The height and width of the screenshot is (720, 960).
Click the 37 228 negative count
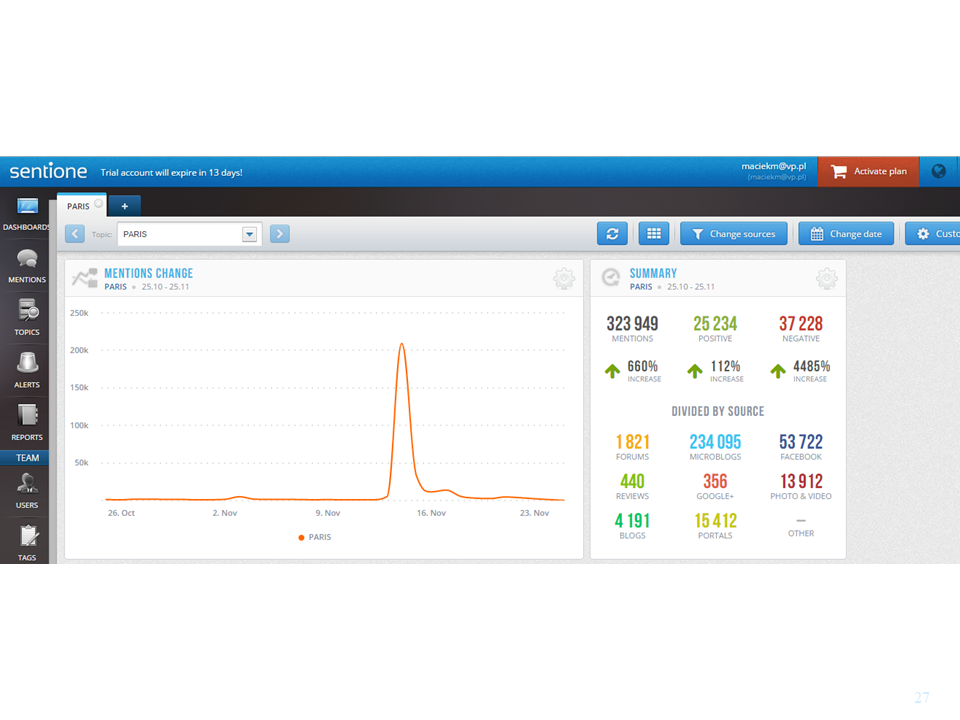tap(800, 323)
